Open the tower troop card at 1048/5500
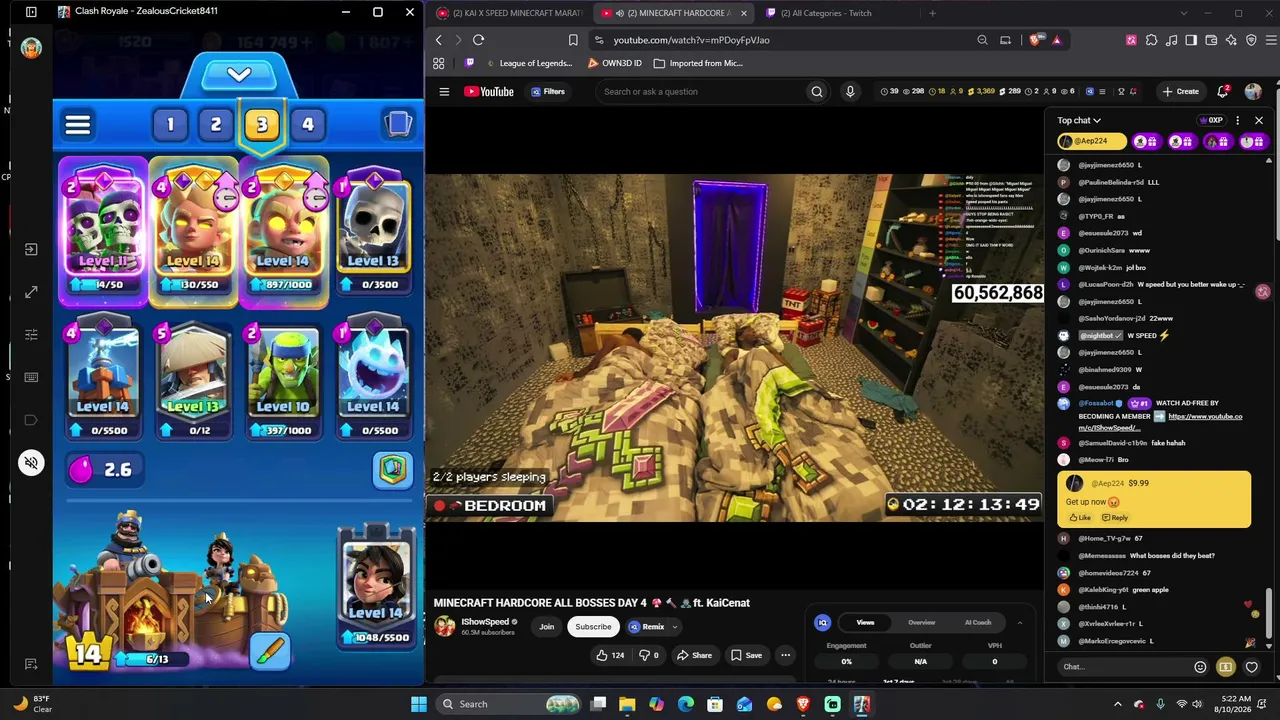1280x720 pixels. [376, 588]
